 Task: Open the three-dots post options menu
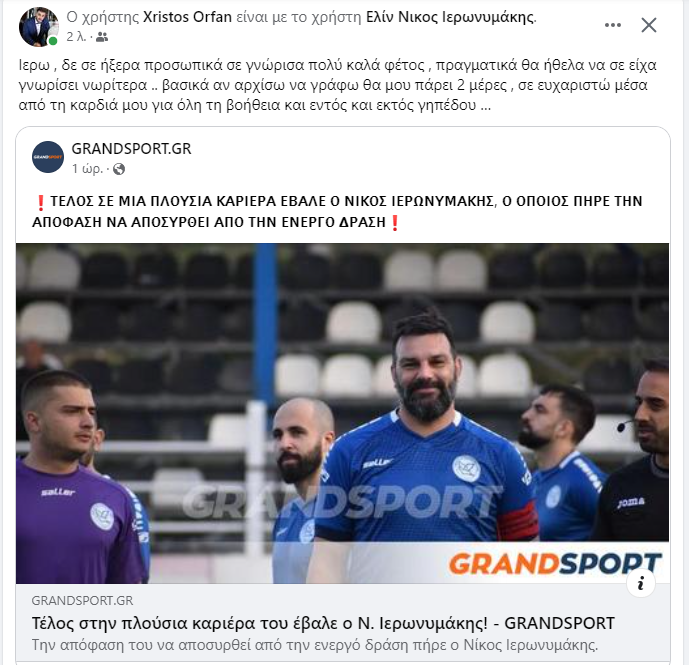pyautogui.click(x=613, y=25)
